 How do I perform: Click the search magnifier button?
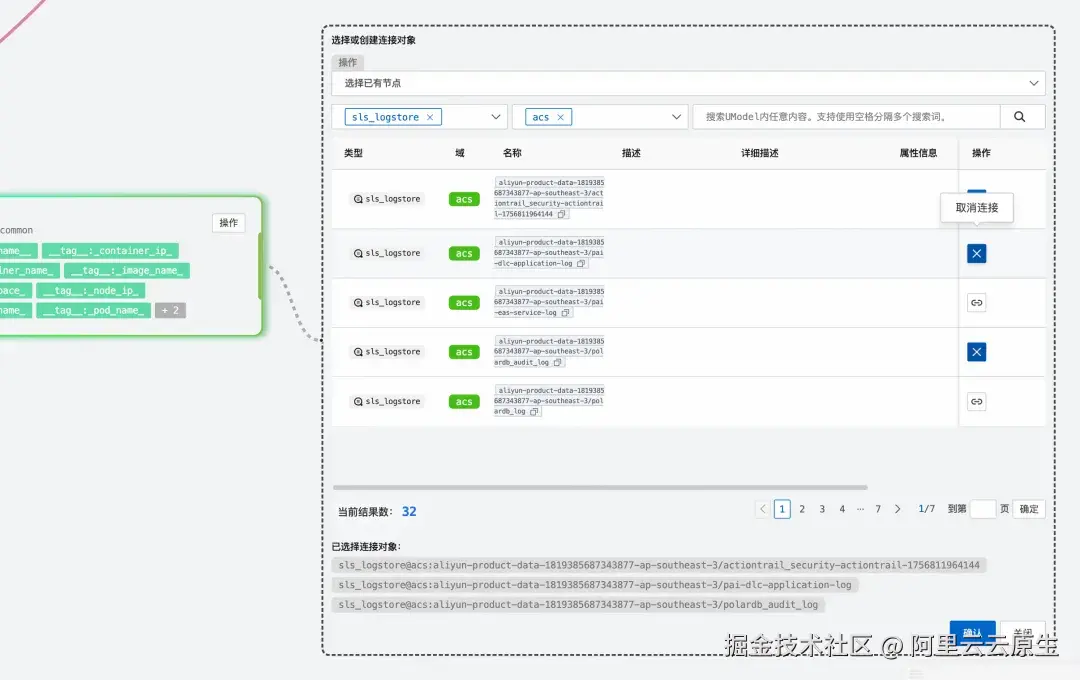[x=1019, y=117]
